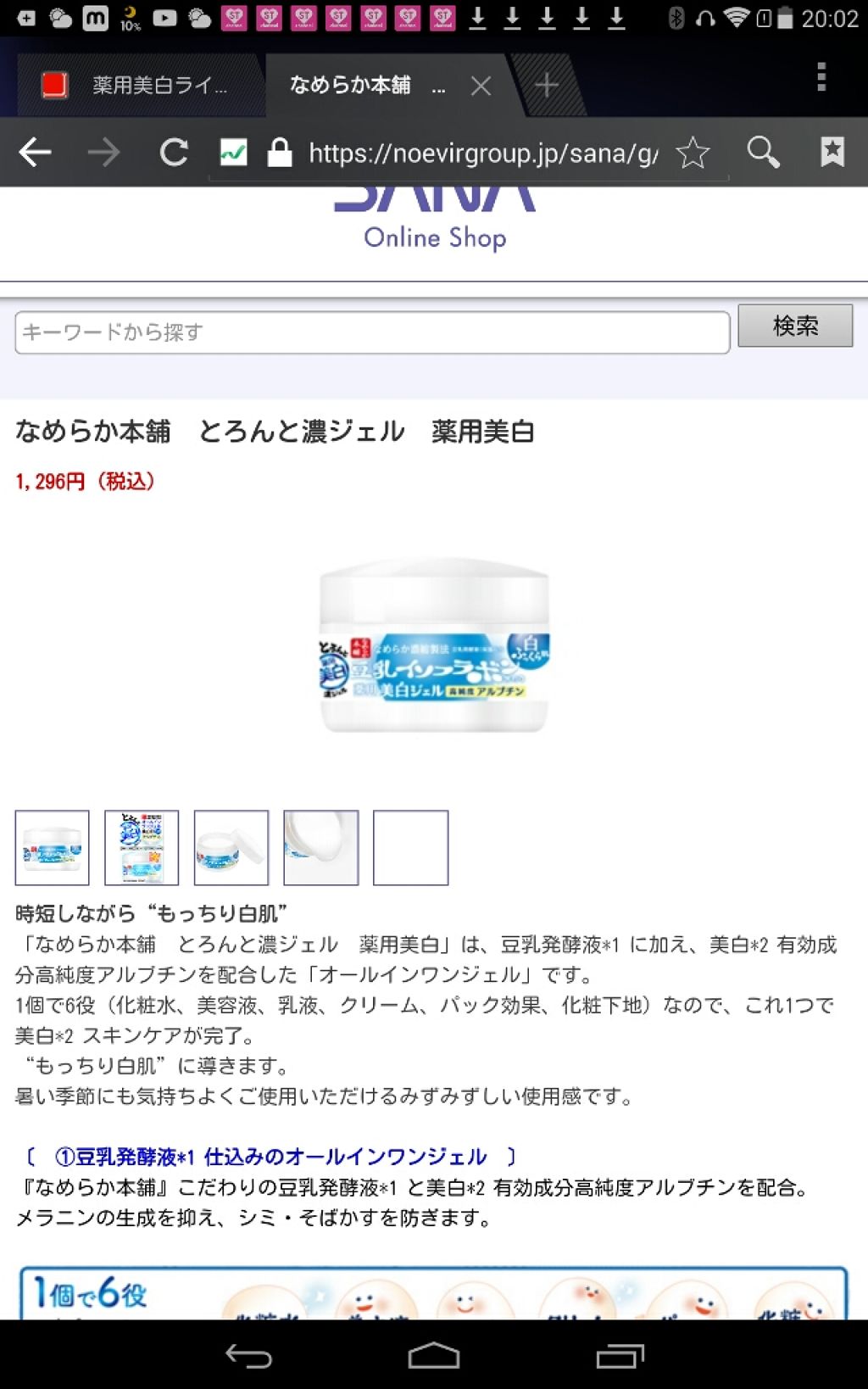The height and width of the screenshot is (1389, 868).
Task: Add a new browser tab
Action: tap(547, 85)
